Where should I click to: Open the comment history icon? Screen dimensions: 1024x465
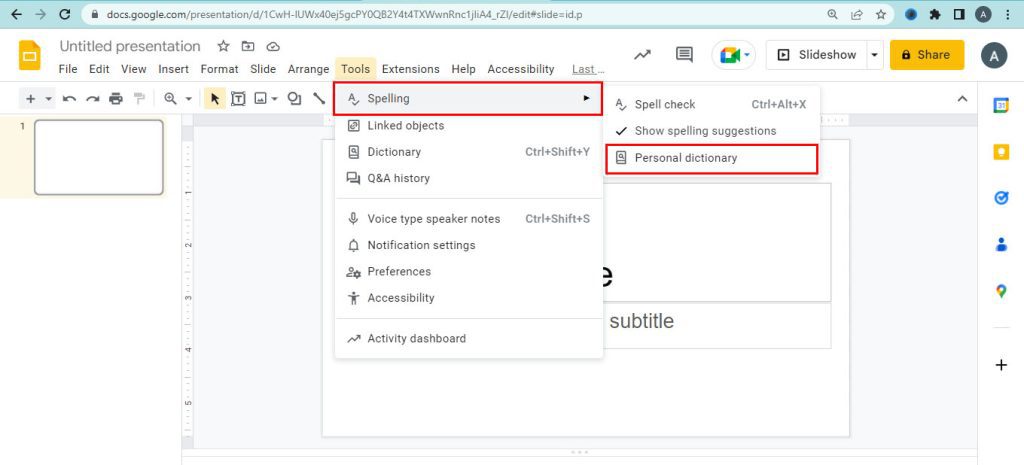tap(684, 55)
